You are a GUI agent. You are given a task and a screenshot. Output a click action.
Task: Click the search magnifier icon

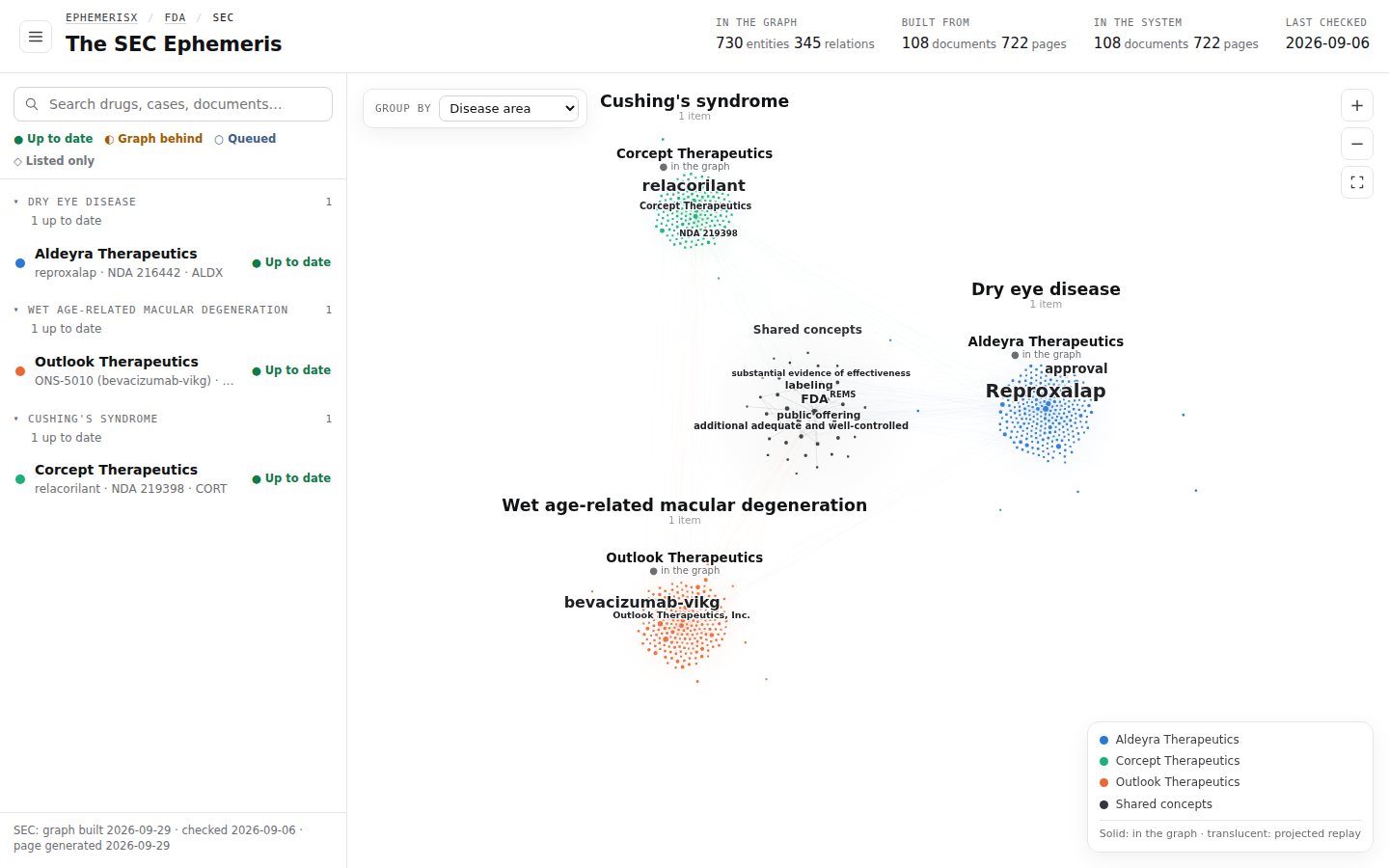click(x=32, y=104)
